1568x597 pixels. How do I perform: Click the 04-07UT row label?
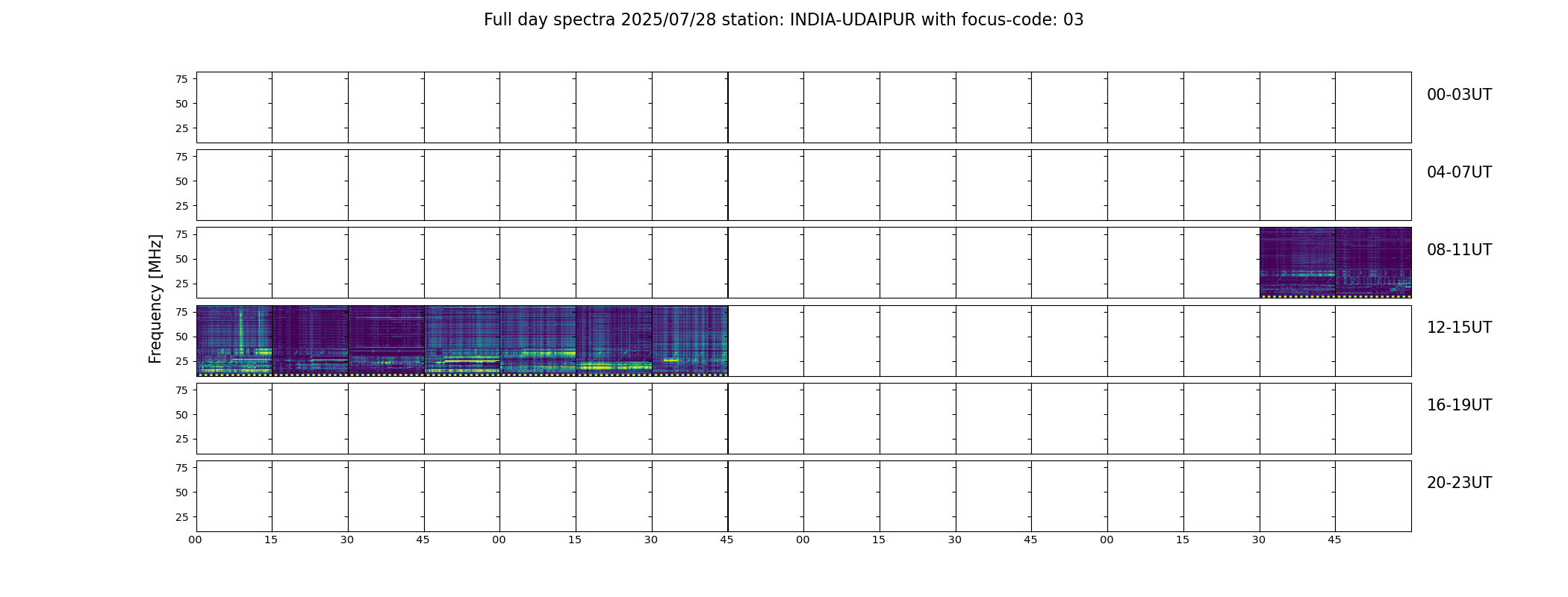point(1459,172)
